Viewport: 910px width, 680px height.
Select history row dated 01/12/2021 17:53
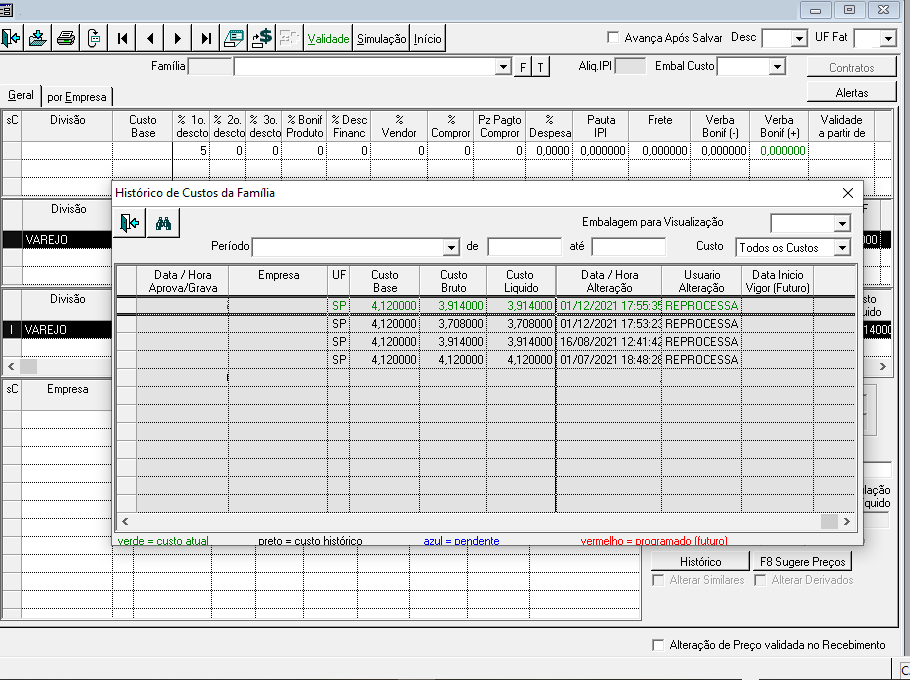coord(486,324)
